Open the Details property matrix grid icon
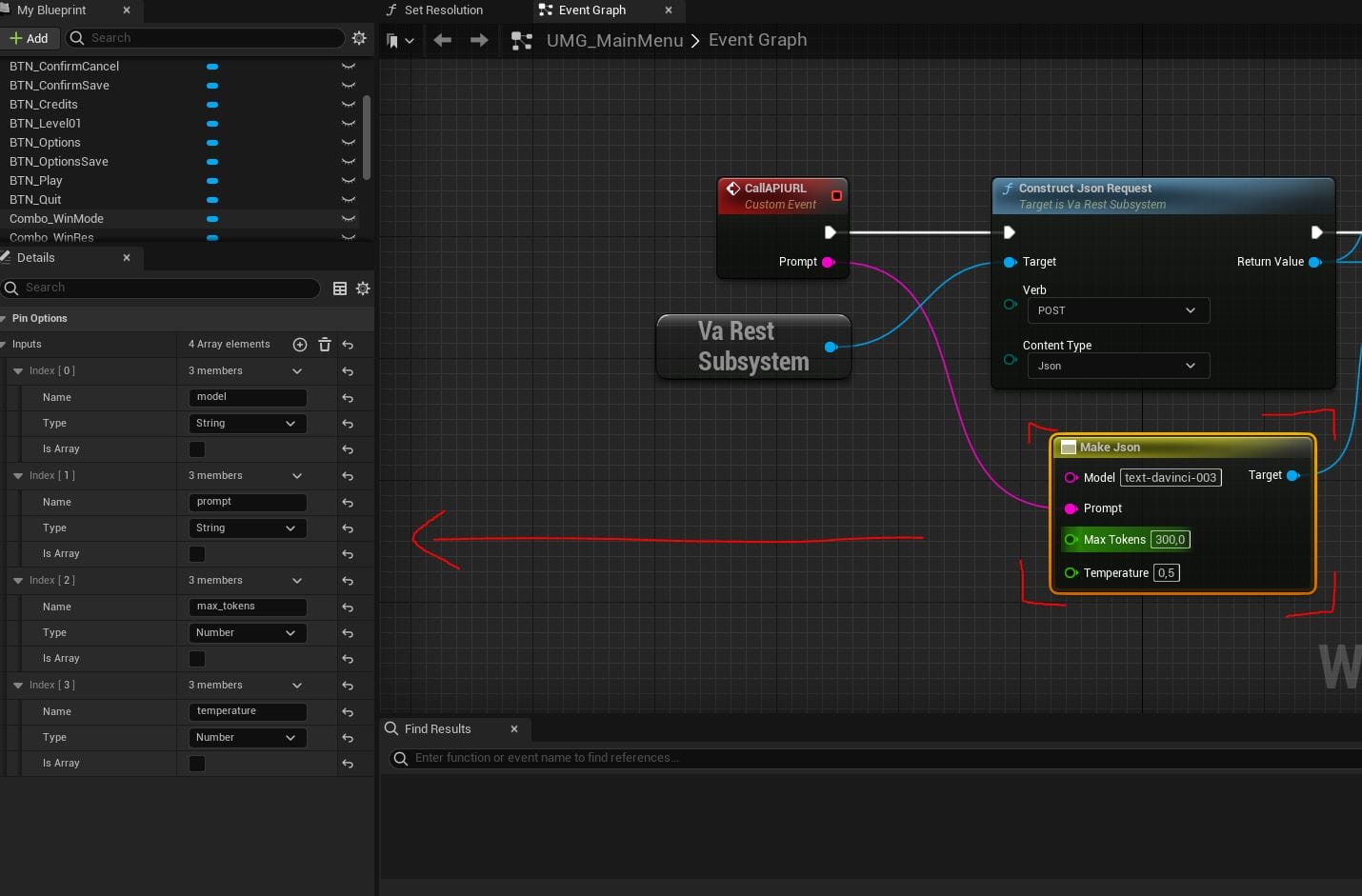The image size is (1362, 896). [x=340, y=289]
